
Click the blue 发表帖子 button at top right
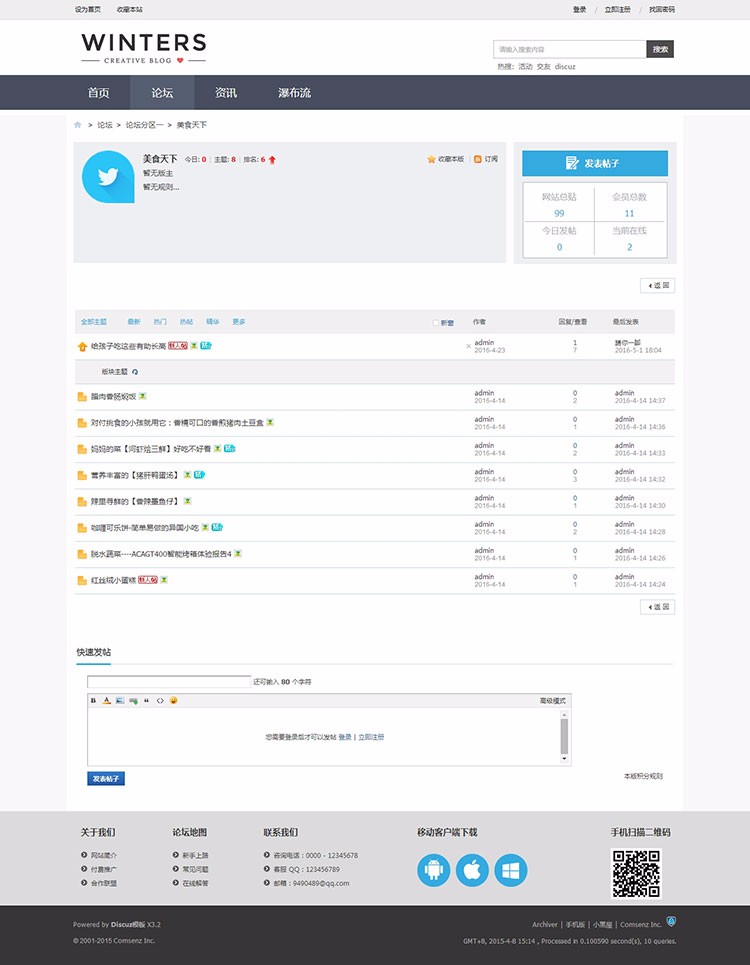point(595,163)
